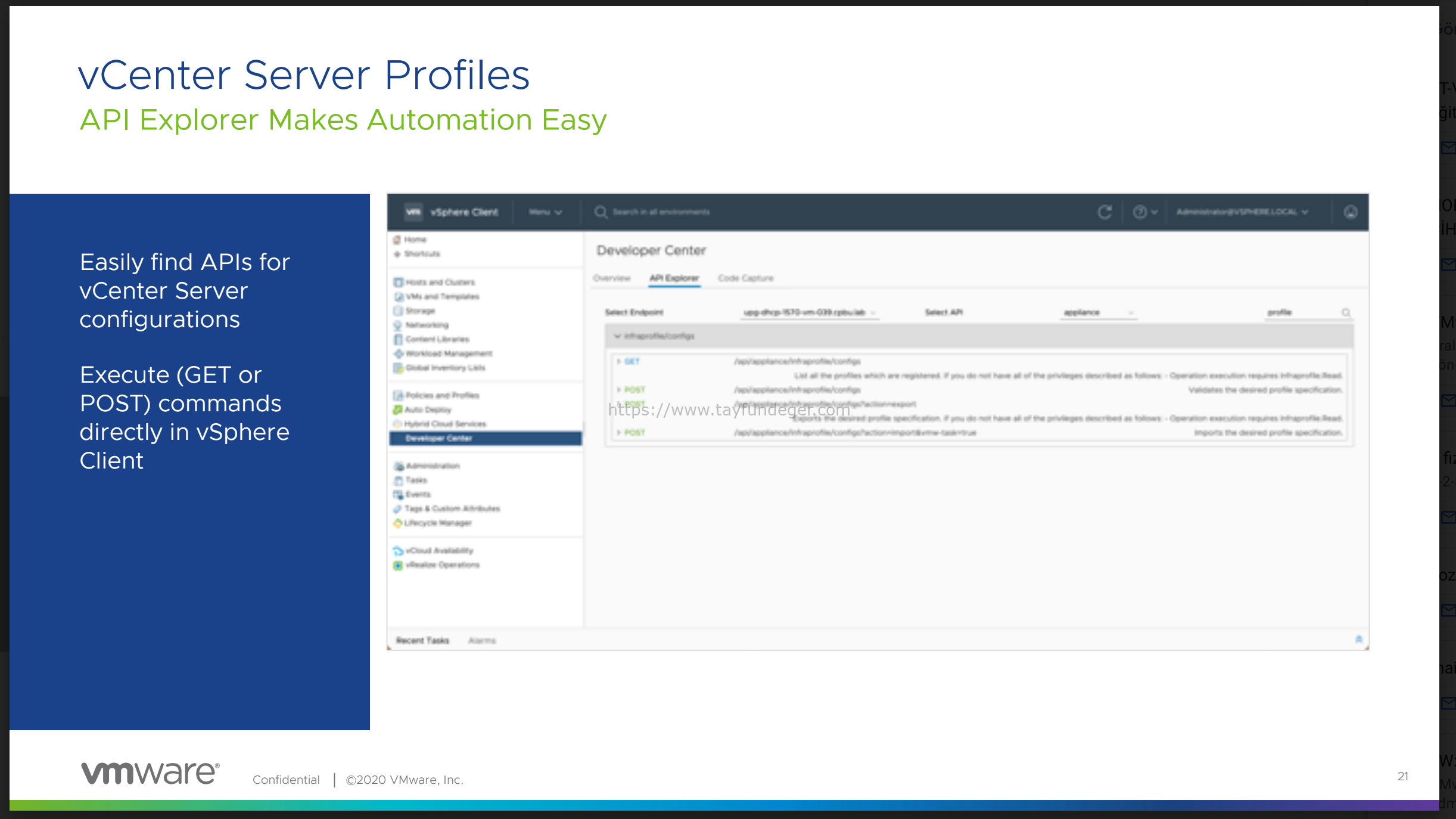Screen dimensions: 1456x819
Task: Click the magnifier icon in the profile filter
Action: tap(1346, 312)
